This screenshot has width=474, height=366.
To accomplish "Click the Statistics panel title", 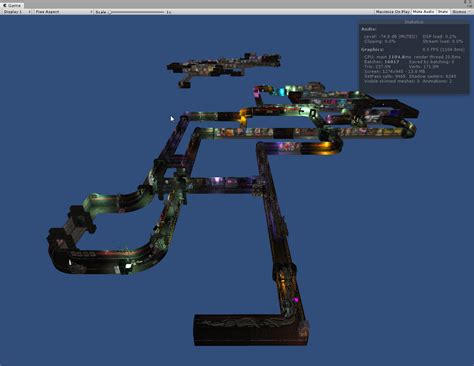I will [x=414, y=22].
